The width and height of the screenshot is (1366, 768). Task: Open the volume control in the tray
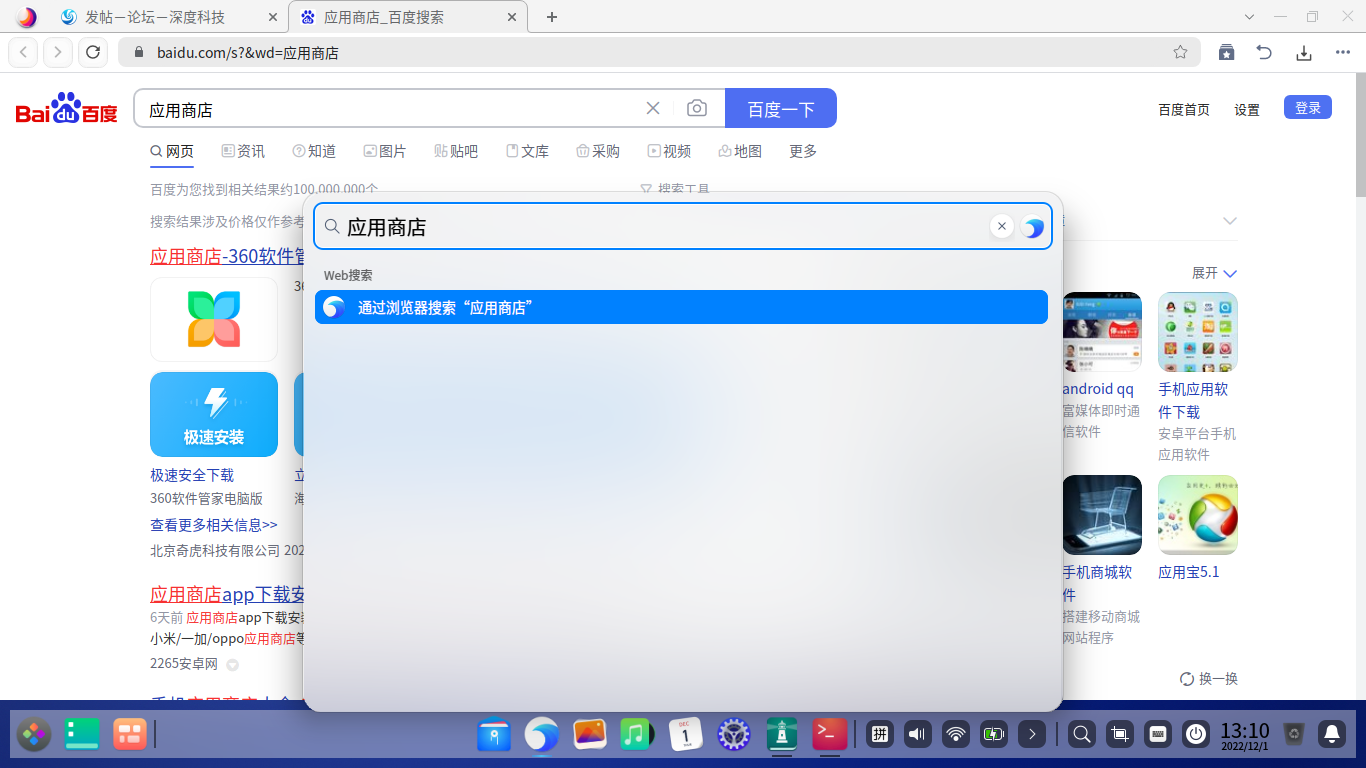[x=918, y=735]
